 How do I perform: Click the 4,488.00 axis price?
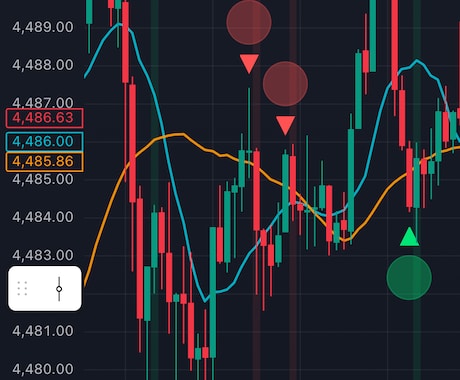(43, 65)
